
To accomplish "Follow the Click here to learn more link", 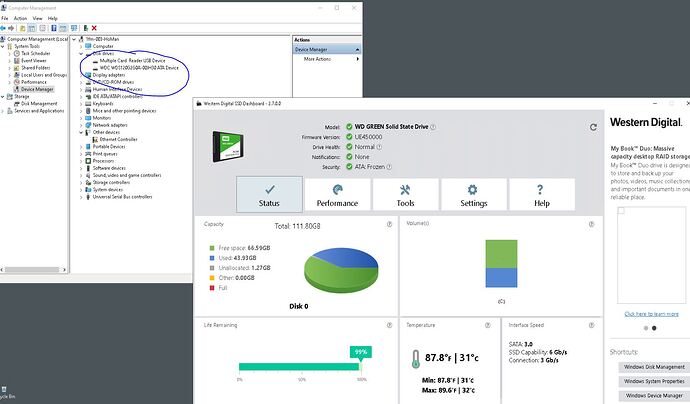I will (x=651, y=314).
